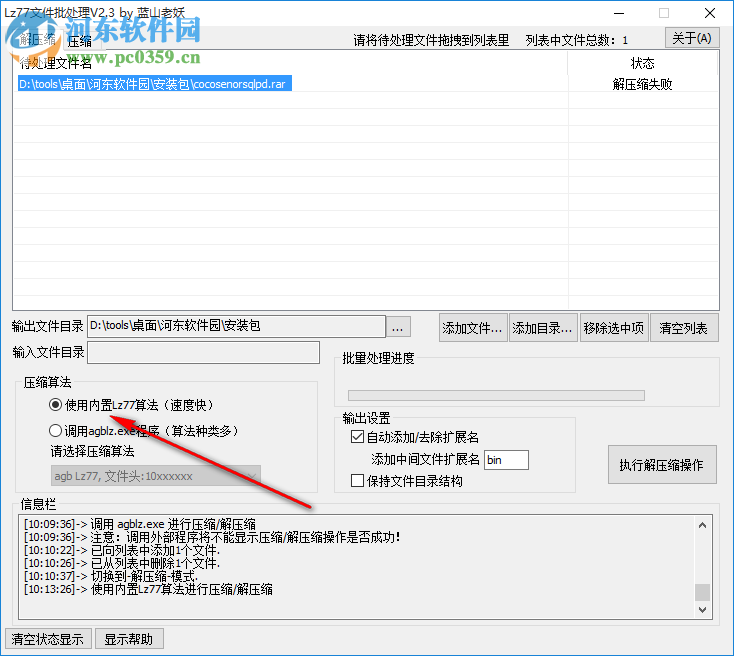Click info log scrollbar down arrow
Screen dimensions: 734x656
pyautogui.click(x=702, y=609)
